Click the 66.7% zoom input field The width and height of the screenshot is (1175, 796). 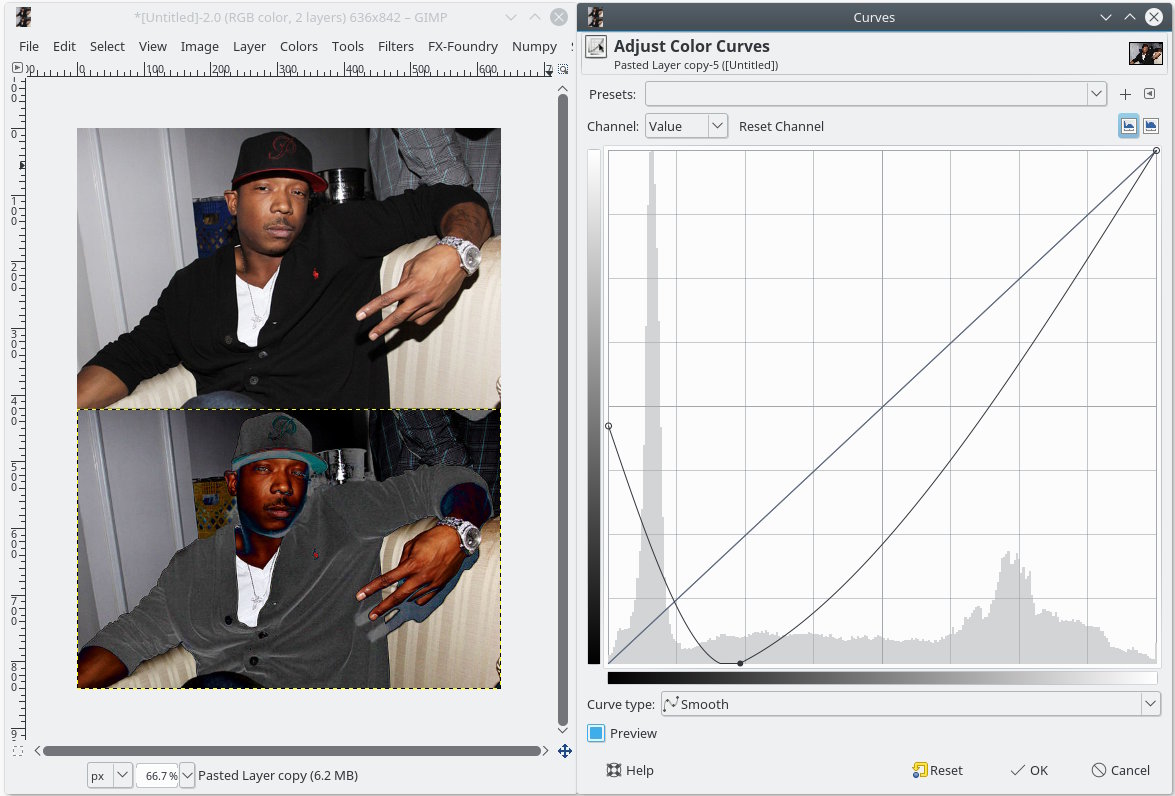(x=156, y=775)
